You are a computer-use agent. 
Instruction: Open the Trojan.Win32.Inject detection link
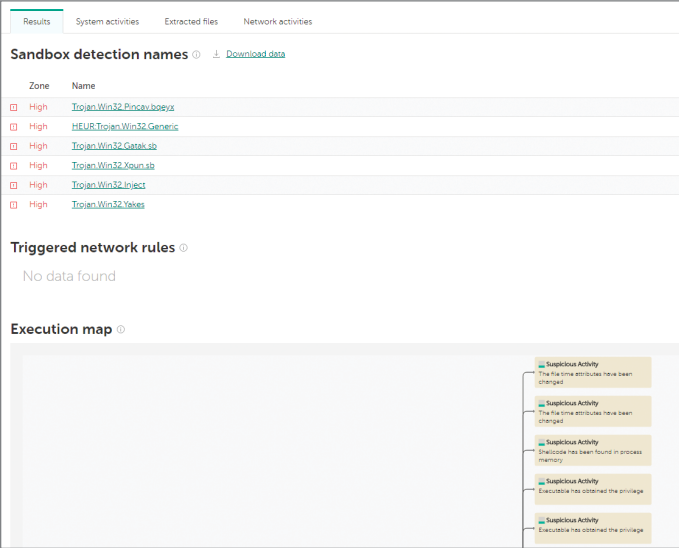109,185
